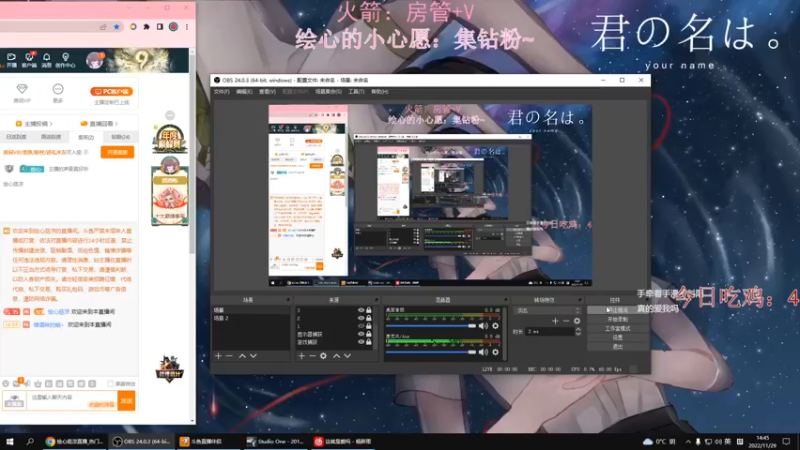Open the 开播 icon in browser header
Image resolution: width=800 pixels, height=450 pixels.
(x=11, y=60)
